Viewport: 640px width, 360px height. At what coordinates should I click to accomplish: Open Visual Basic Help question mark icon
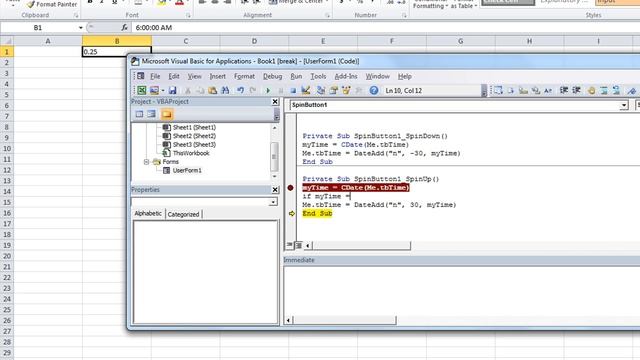[x=373, y=90]
